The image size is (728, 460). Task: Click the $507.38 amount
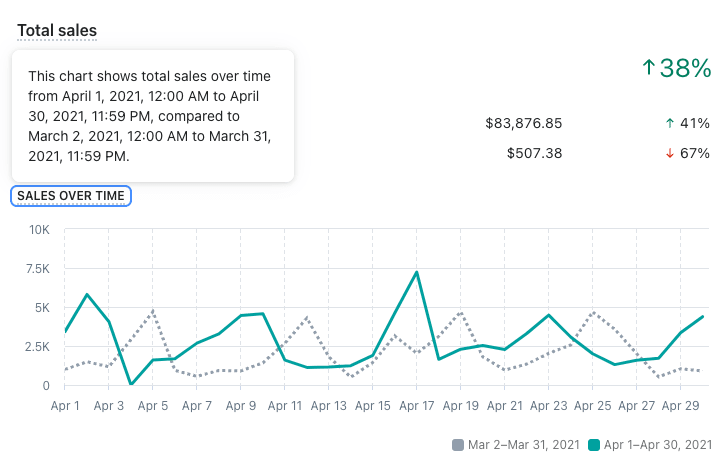pos(534,153)
